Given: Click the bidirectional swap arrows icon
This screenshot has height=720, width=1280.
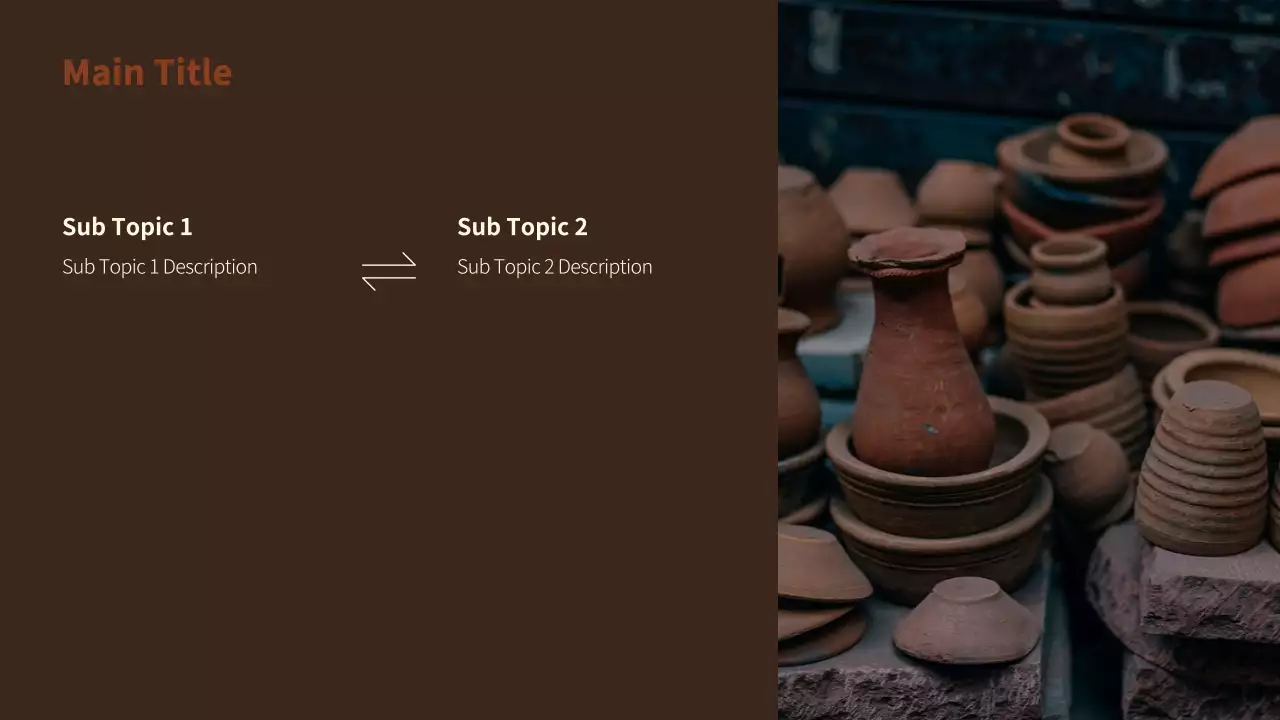Looking at the screenshot, I should [388, 271].
